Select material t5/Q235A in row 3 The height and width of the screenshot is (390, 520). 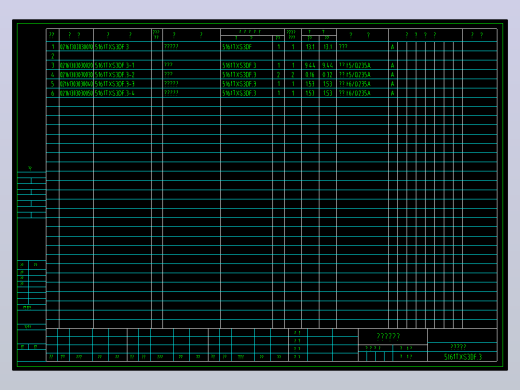[x=355, y=65]
